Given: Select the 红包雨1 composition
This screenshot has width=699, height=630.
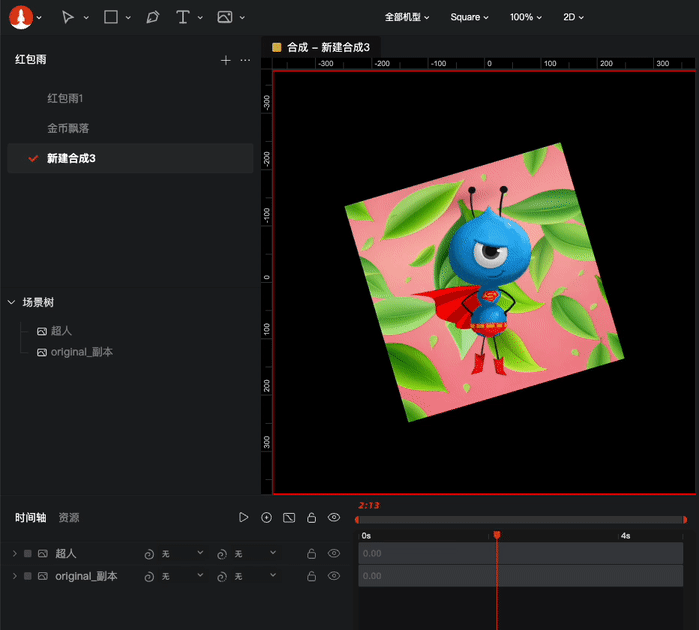Looking at the screenshot, I should point(66,98).
